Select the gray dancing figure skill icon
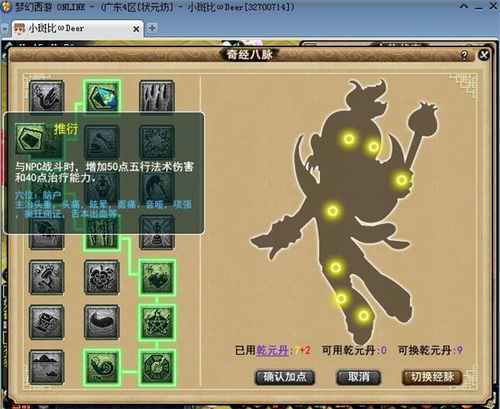The width and height of the screenshot is (500, 409). pos(46,277)
